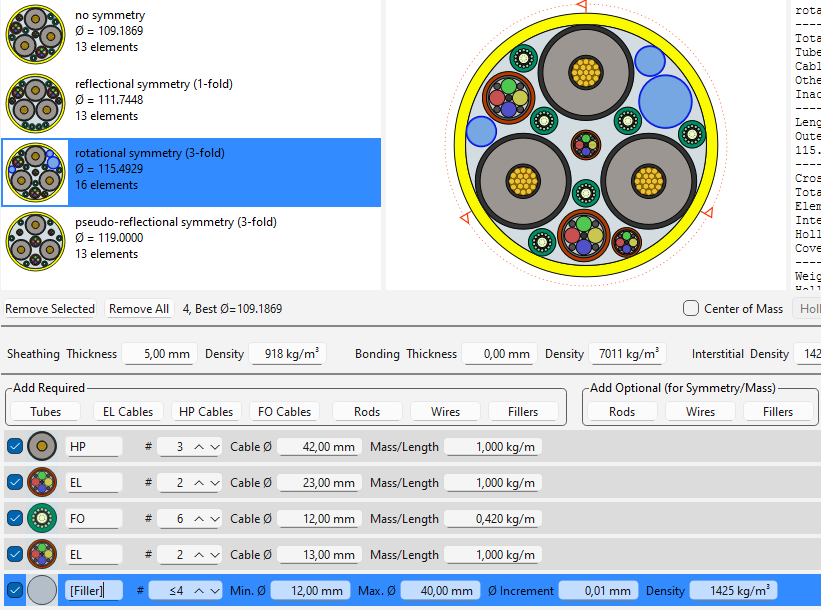The image size is (821, 610).
Task: Decrease count of the 23,00 mm EL cable
Action: coord(215,483)
